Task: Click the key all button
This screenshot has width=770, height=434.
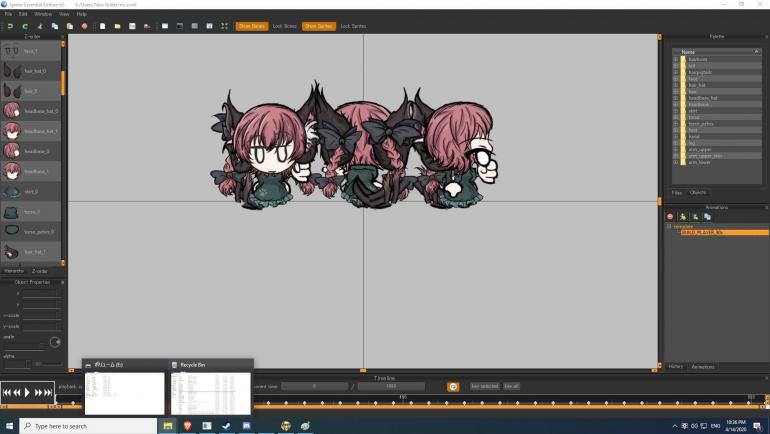Action: pos(511,386)
